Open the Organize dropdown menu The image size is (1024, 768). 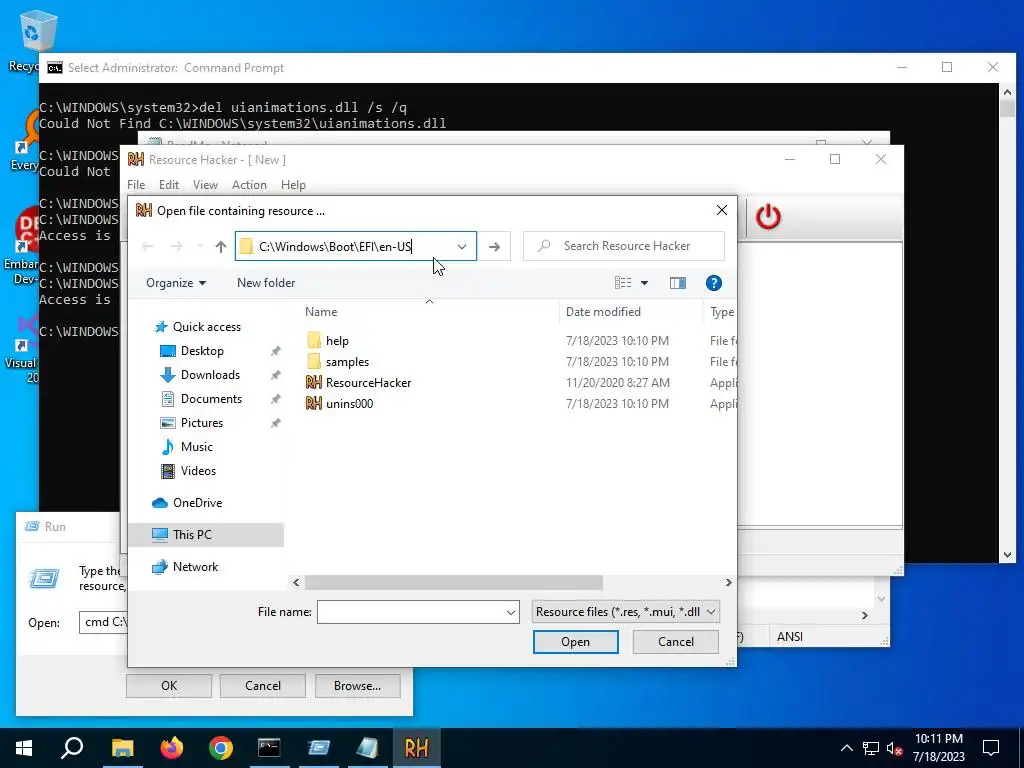click(176, 283)
